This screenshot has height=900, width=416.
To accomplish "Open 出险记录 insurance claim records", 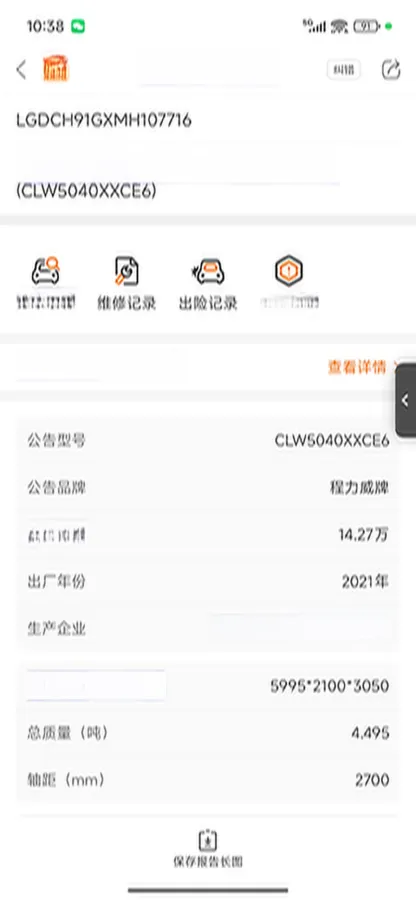I will tap(208, 283).
